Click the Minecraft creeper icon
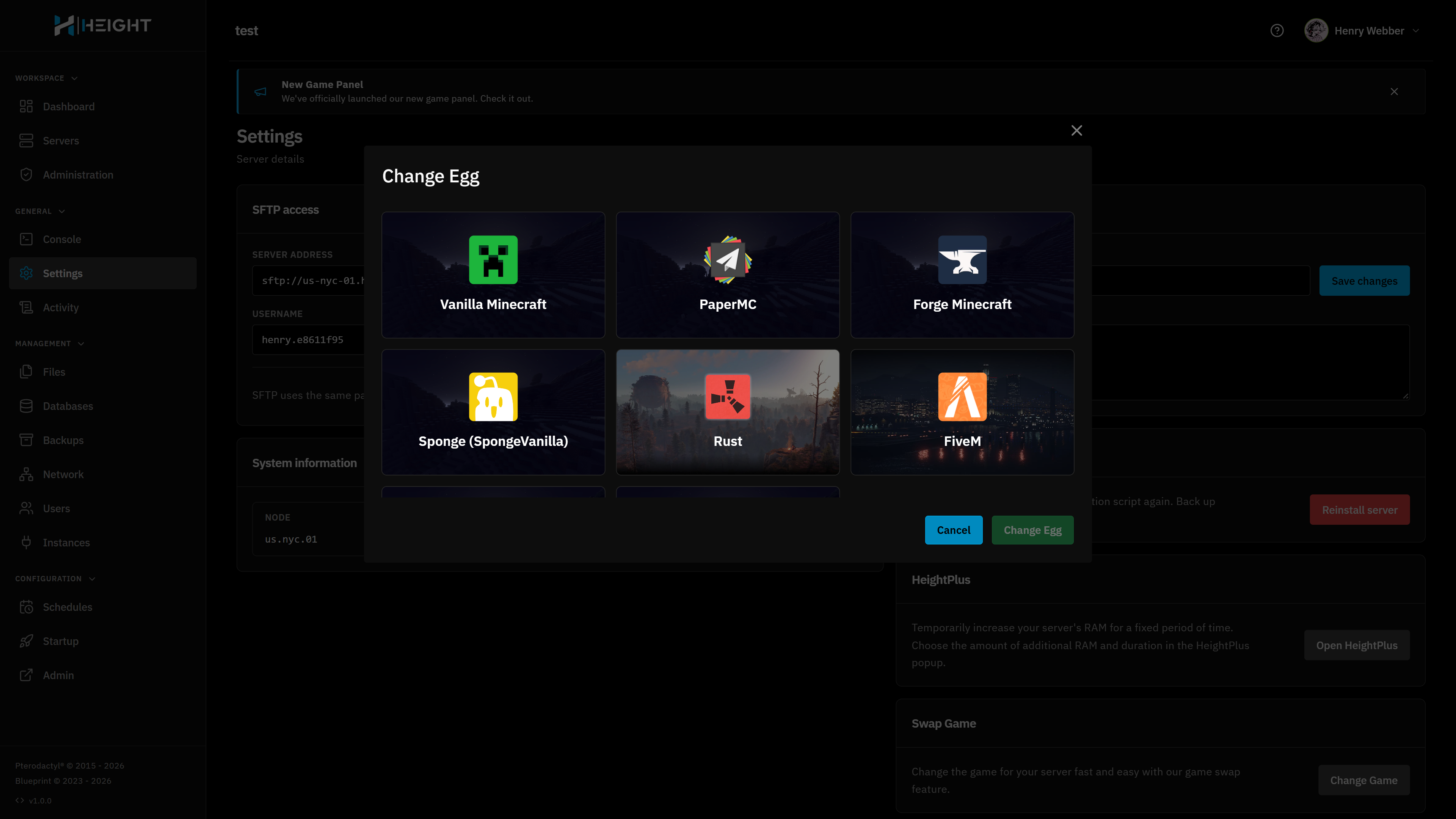Screen dimensions: 1456x819 493,259
